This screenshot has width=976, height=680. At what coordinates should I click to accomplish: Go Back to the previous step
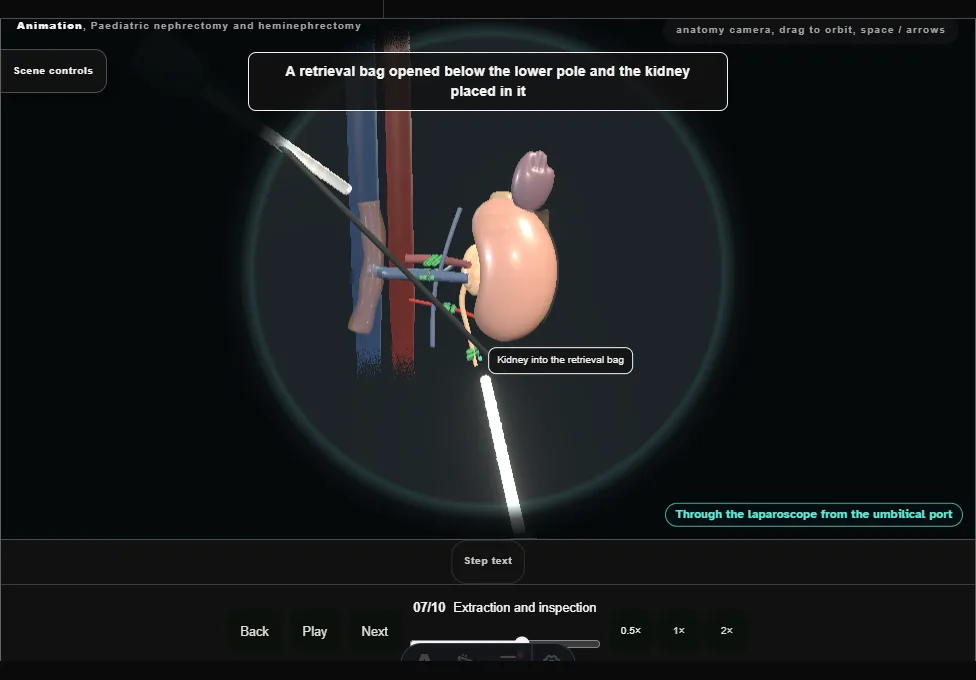[x=255, y=631]
